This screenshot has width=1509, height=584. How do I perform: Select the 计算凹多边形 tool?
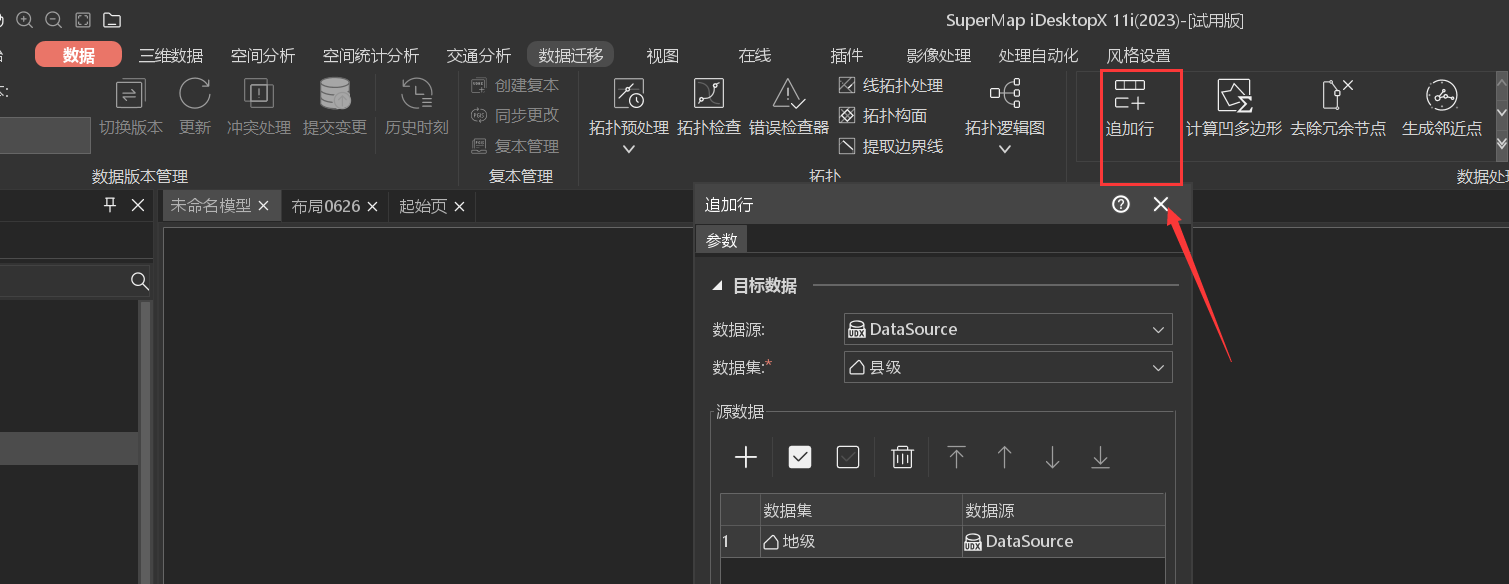(1233, 96)
